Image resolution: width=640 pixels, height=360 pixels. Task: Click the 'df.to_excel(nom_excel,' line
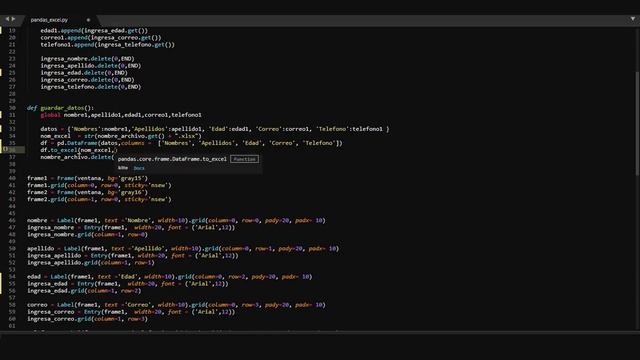(x=78, y=150)
